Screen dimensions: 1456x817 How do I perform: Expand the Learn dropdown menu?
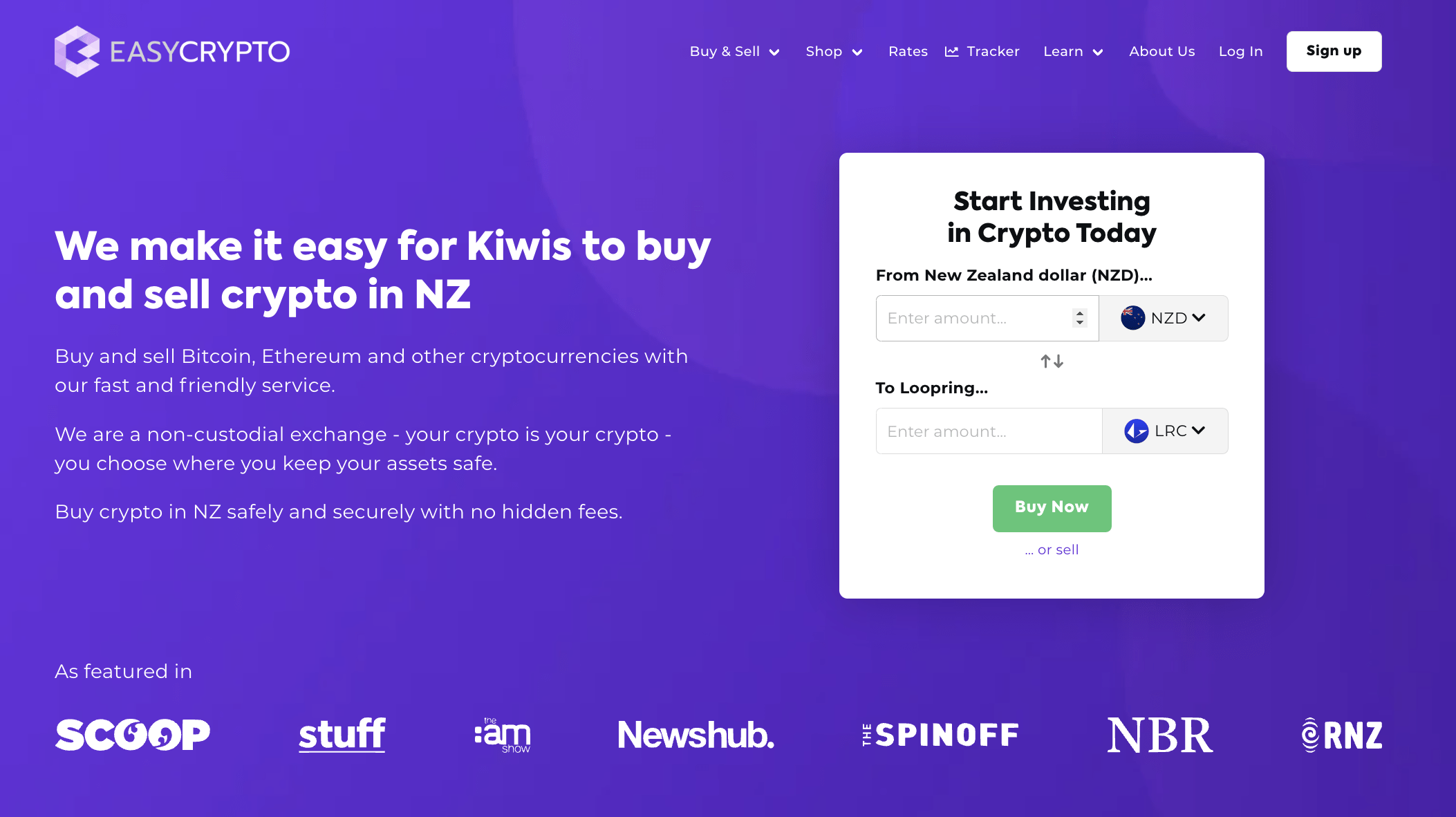(1074, 51)
